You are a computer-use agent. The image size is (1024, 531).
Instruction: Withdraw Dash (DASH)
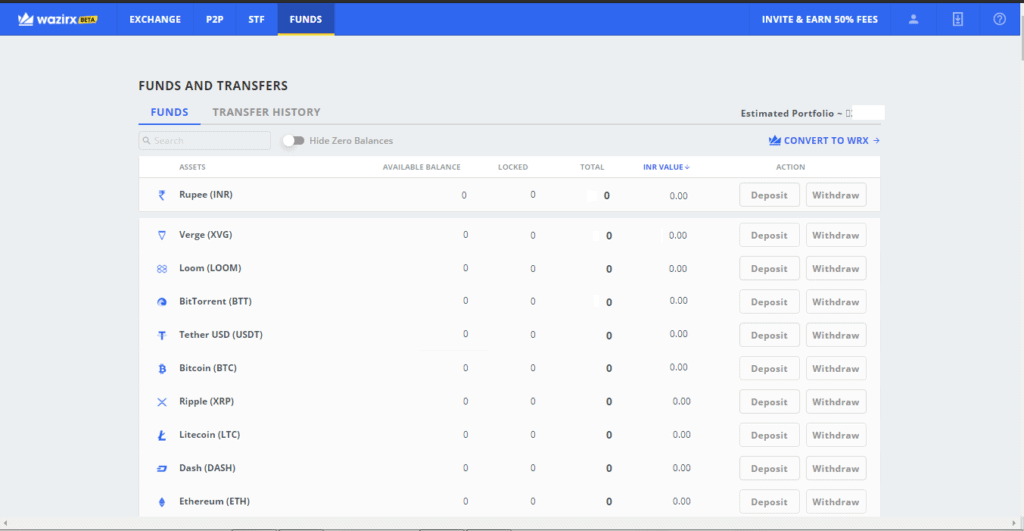[x=836, y=468]
